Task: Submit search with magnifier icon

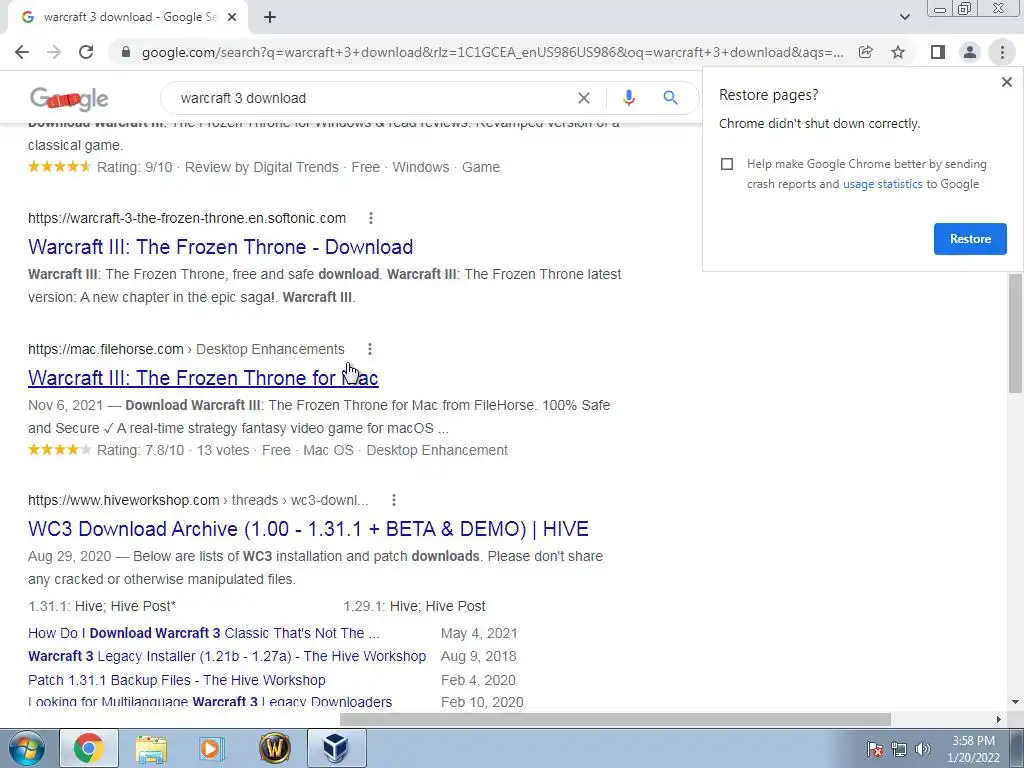Action: click(670, 98)
